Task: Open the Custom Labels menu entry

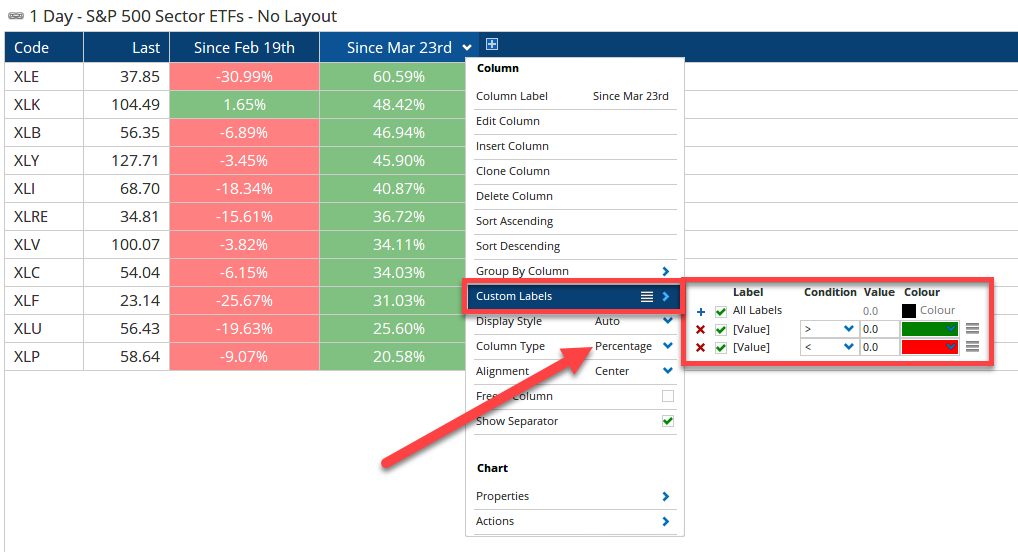Action: [574, 296]
